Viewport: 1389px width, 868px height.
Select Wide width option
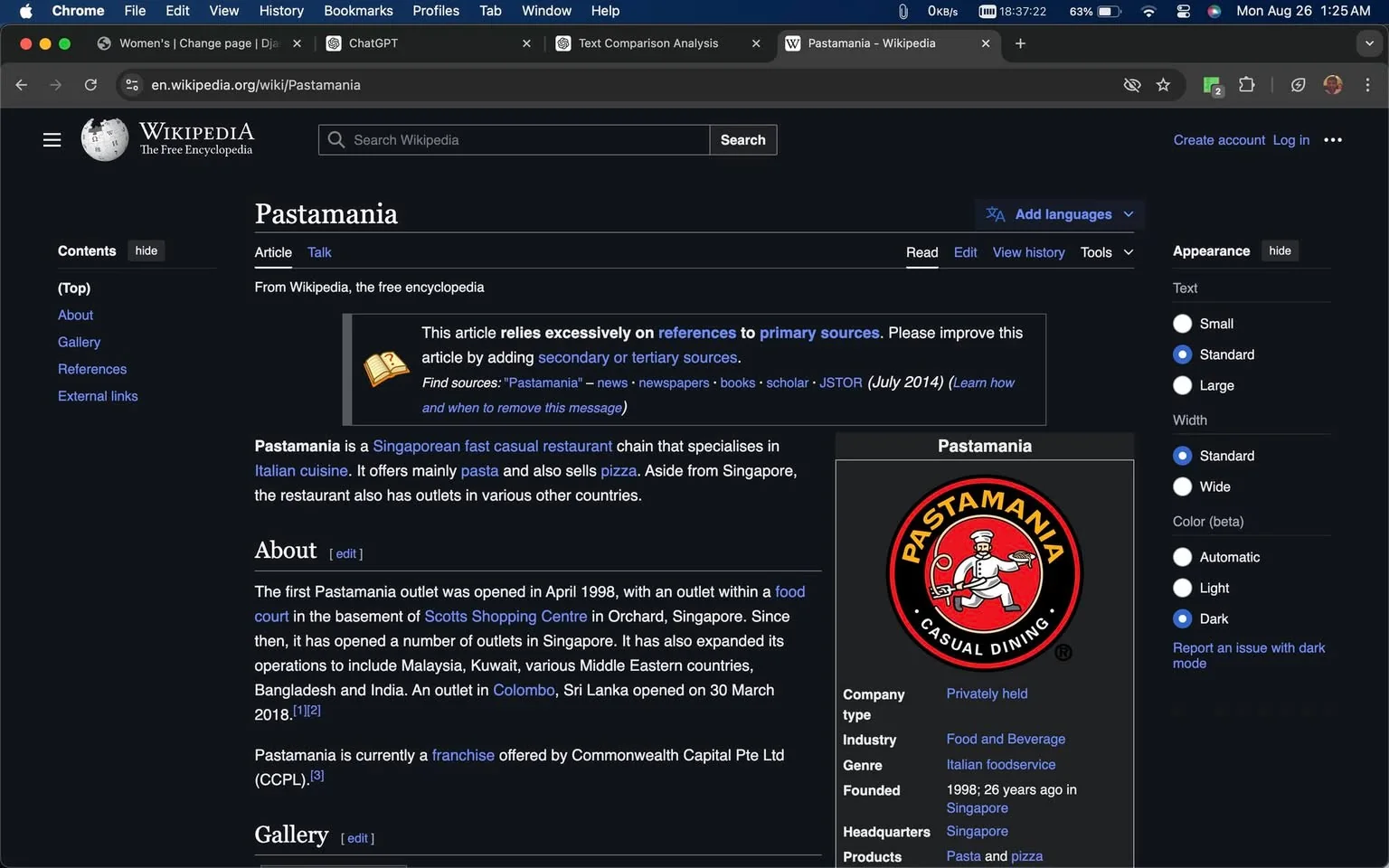1182,486
